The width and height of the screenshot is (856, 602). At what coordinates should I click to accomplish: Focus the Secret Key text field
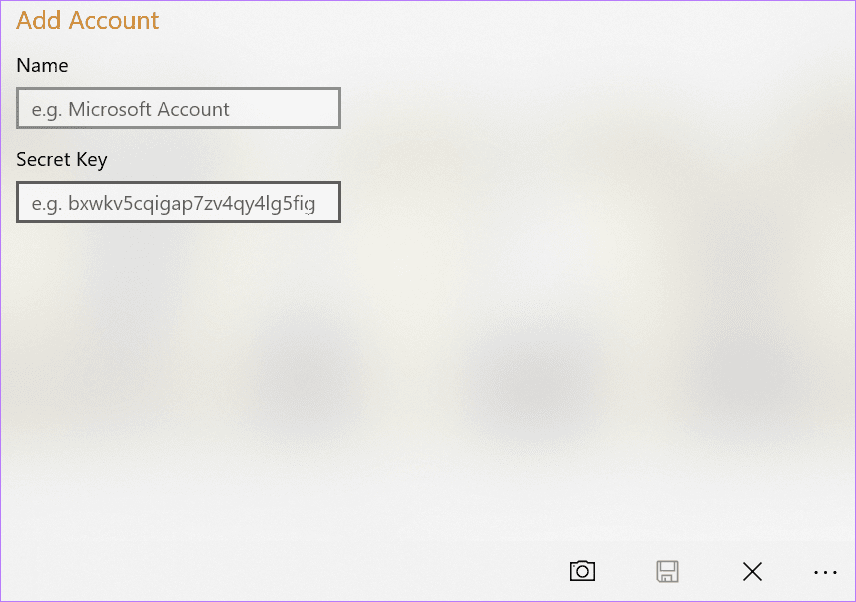click(x=179, y=202)
